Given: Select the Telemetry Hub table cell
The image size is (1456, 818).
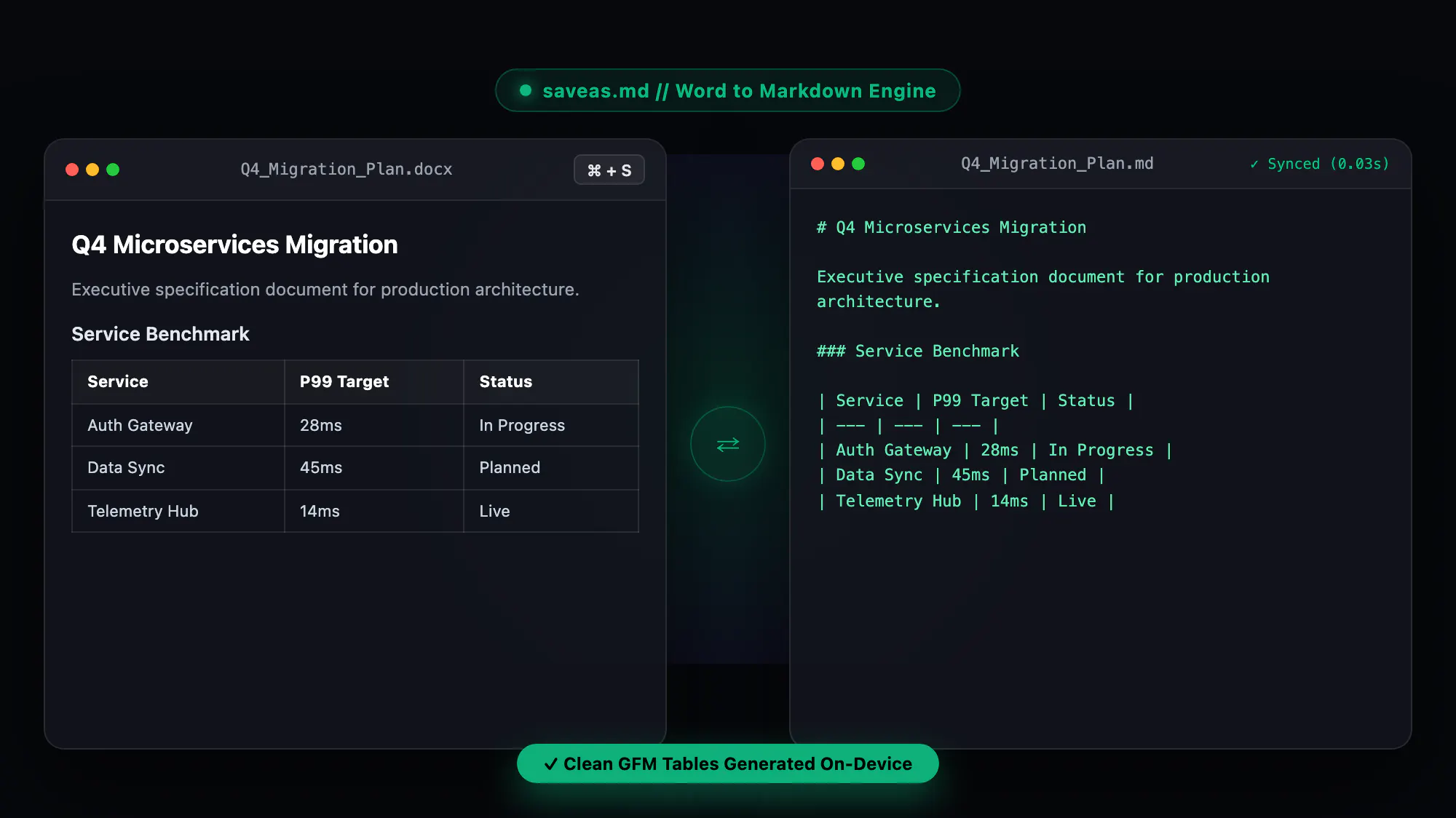Looking at the screenshot, I should pyautogui.click(x=178, y=511).
